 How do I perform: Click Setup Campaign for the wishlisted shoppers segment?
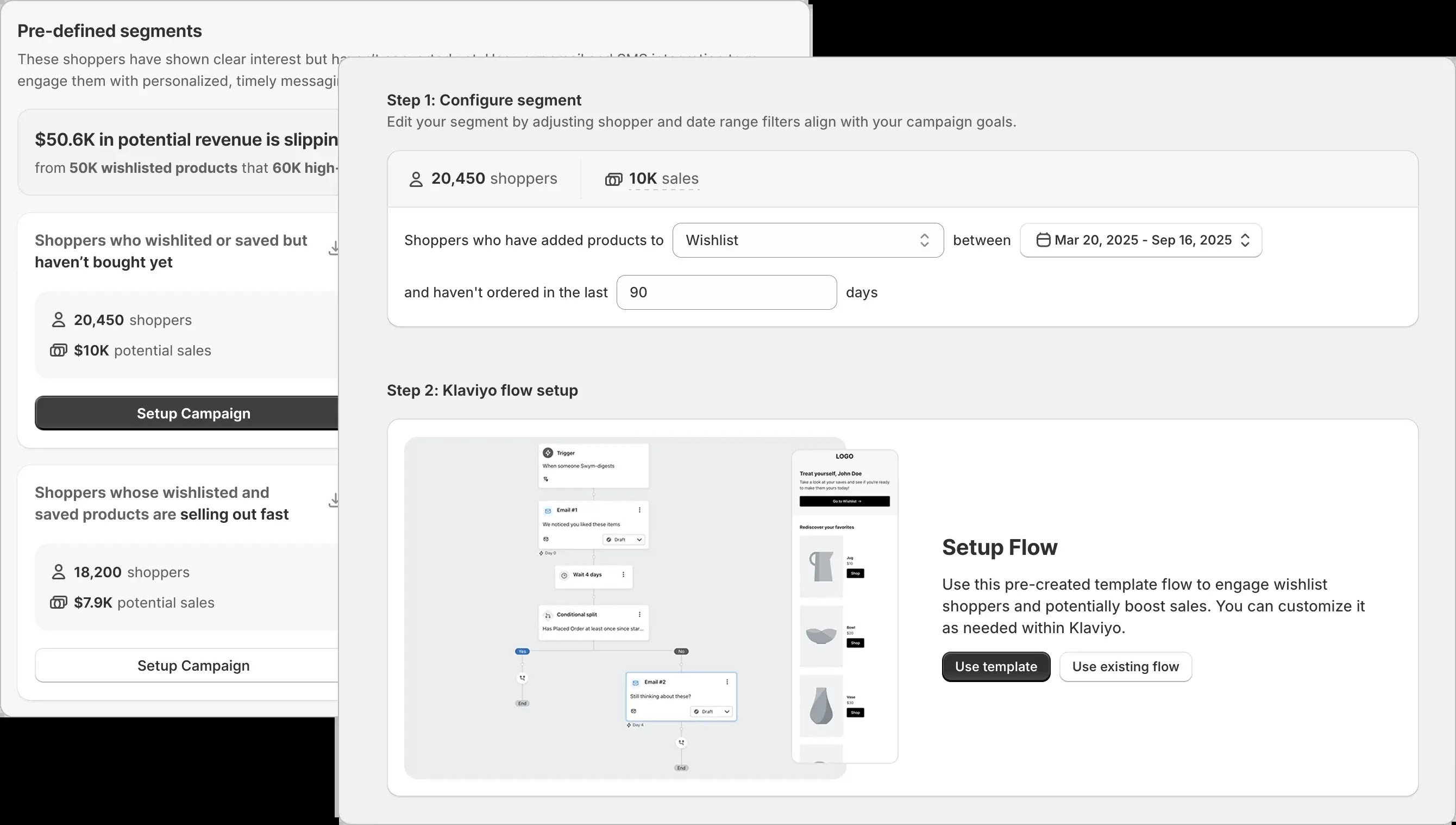tap(193, 413)
